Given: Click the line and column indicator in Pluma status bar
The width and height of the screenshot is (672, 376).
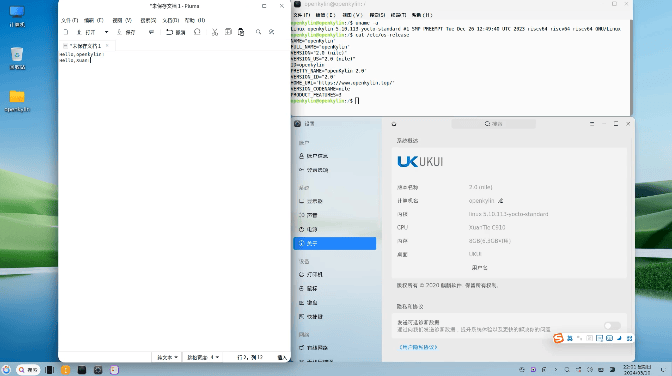Looking at the screenshot, I should [x=250, y=357].
